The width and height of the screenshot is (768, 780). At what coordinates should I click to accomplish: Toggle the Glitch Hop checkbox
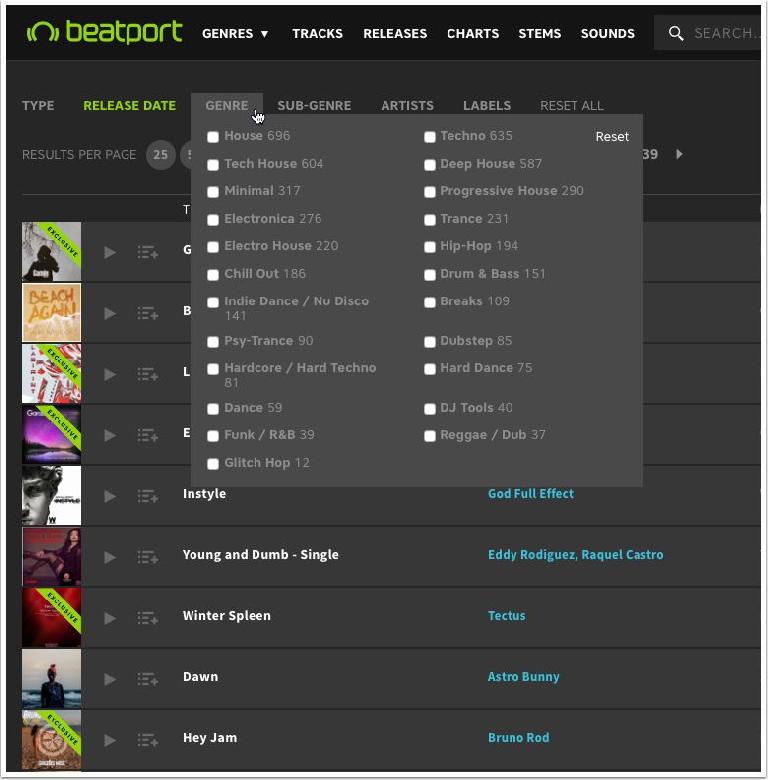pyautogui.click(x=213, y=464)
